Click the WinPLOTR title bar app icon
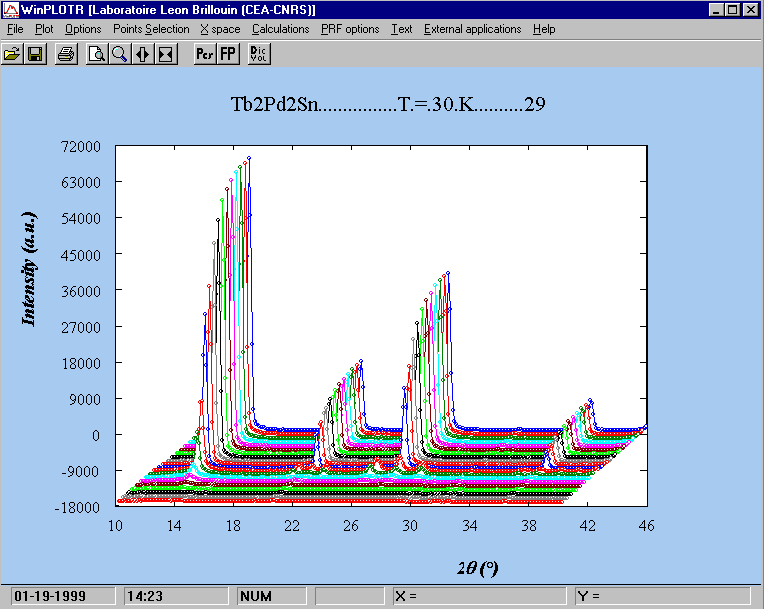This screenshot has height=609, width=764. click(10, 10)
